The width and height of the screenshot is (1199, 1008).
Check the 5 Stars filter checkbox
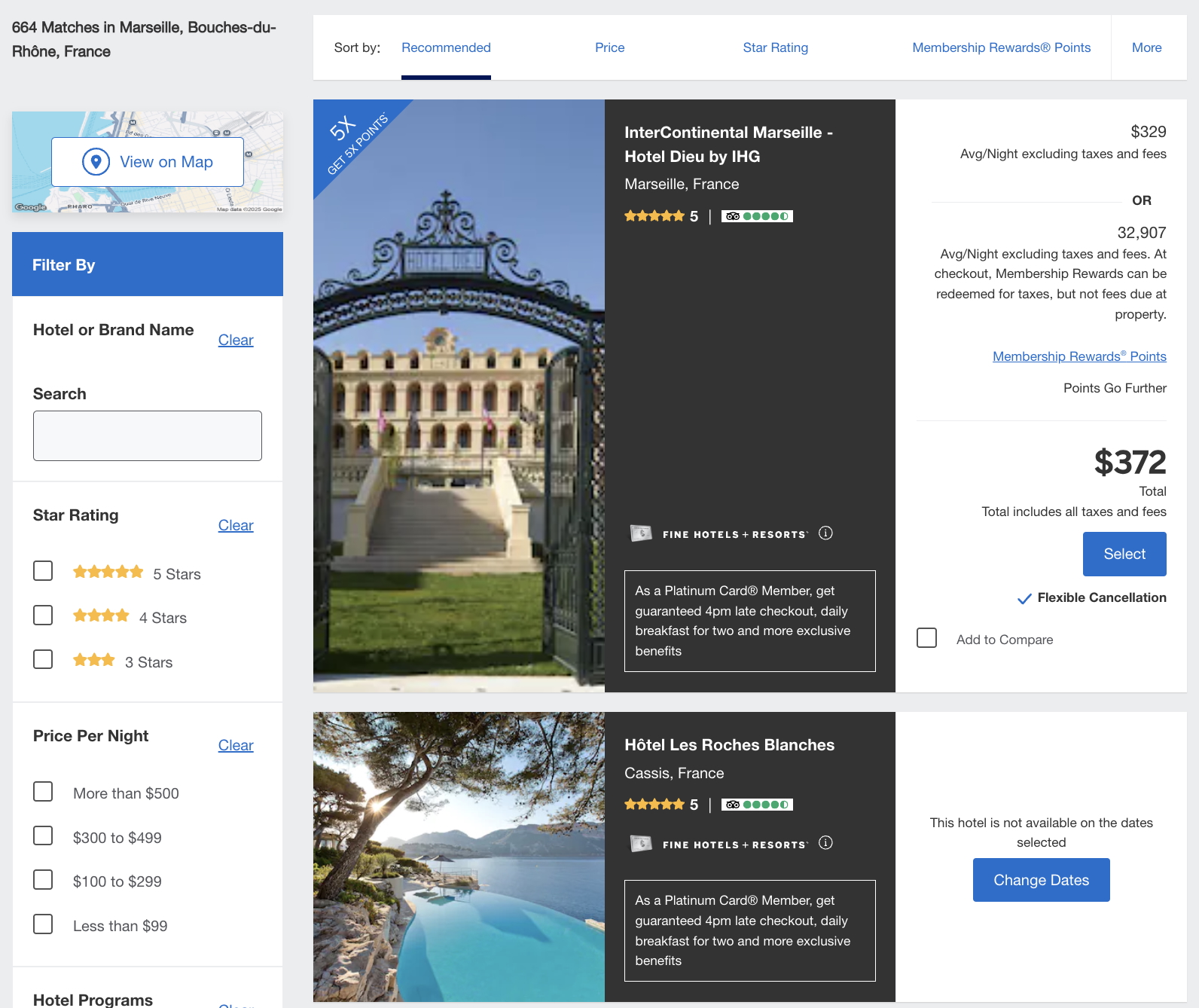(x=43, y=571)
